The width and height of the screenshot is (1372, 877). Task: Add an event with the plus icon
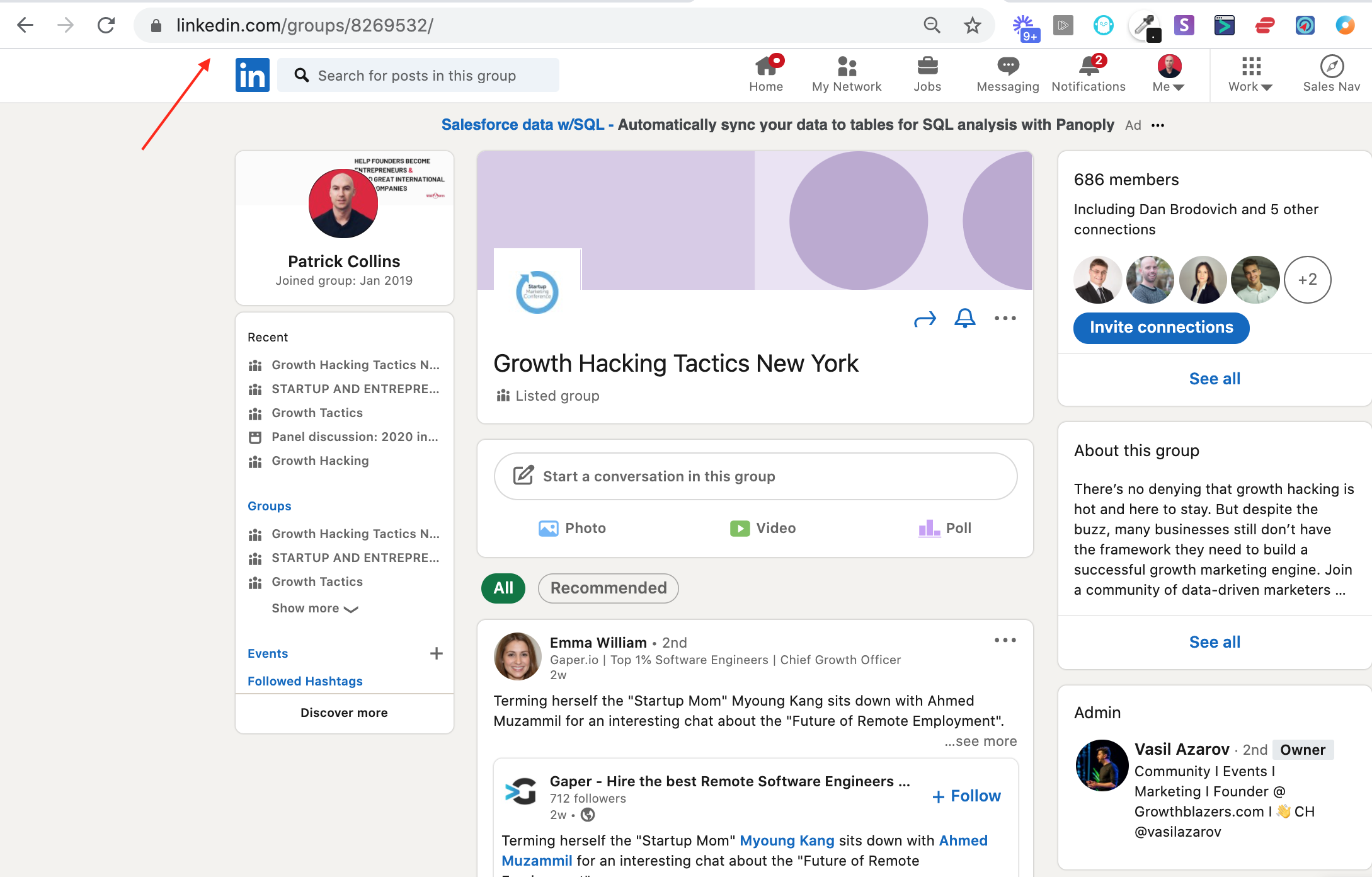[x=436, y=653]
